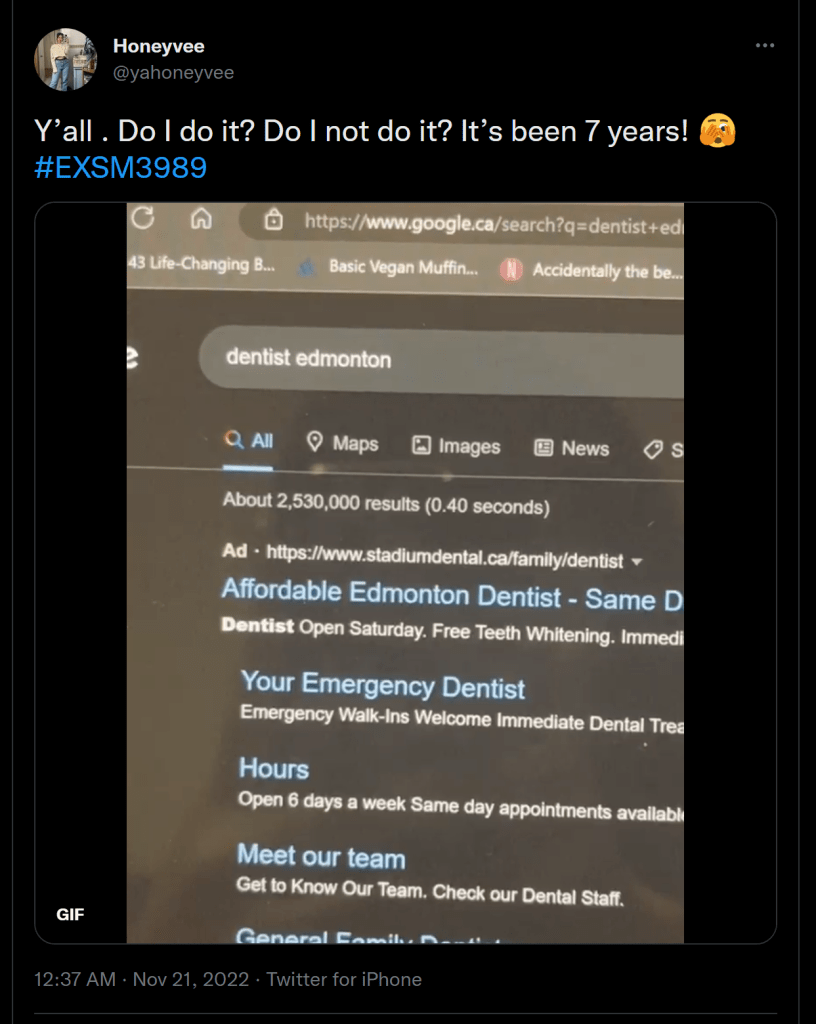Click the browser home icon in the GIF
816x1024 pixels.
click(x=200, y=218)
